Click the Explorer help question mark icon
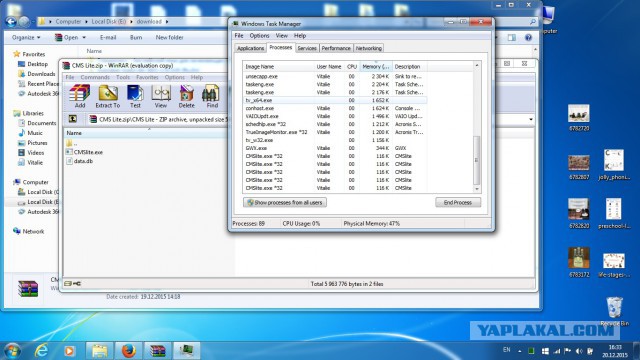 click(x=528, y=38)
